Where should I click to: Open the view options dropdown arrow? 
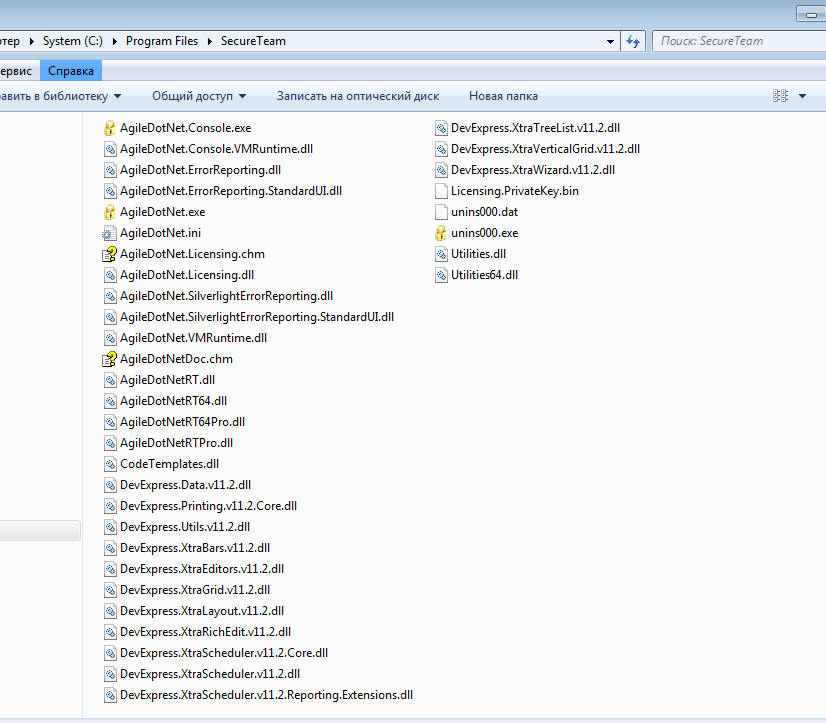point(802,96)
